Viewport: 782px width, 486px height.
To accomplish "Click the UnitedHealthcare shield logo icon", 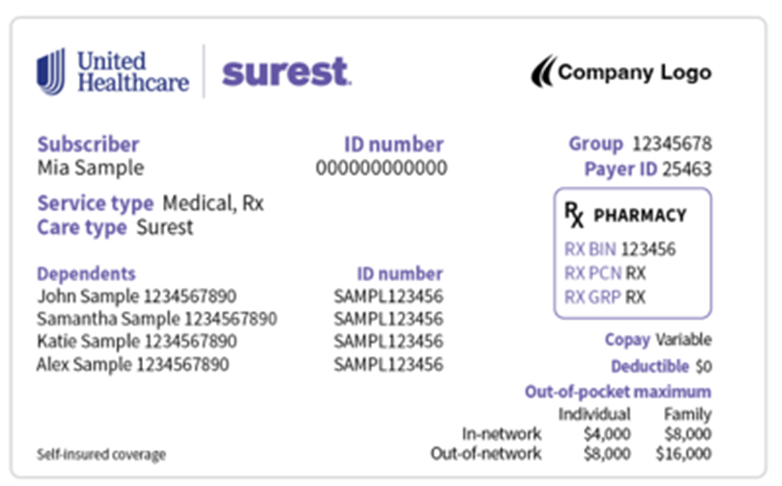I will (x=51, y=72).
